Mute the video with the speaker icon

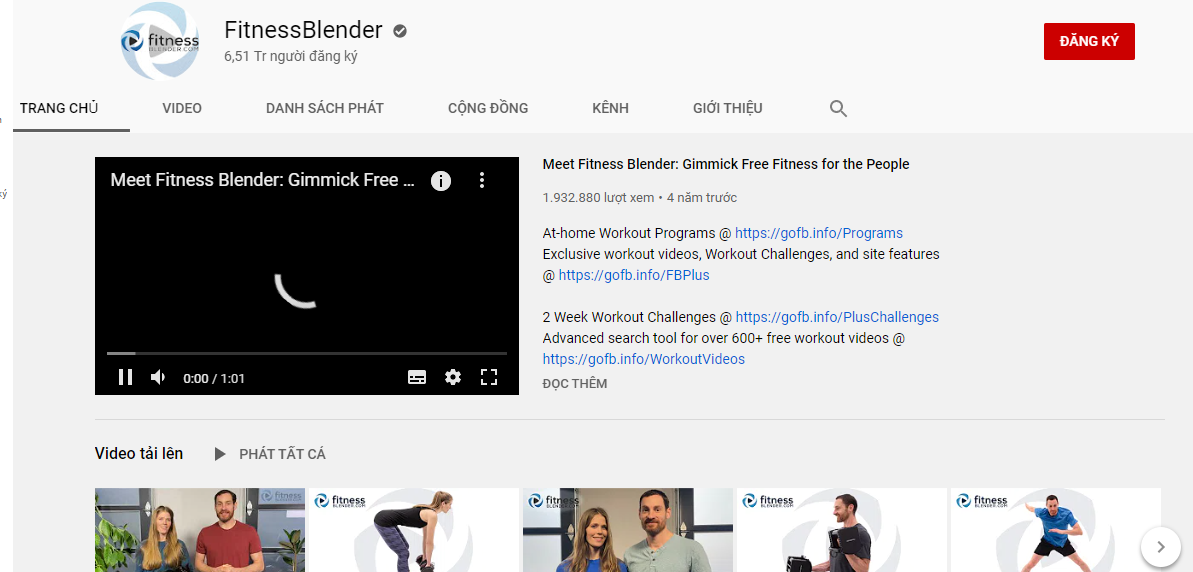point(157,377)
